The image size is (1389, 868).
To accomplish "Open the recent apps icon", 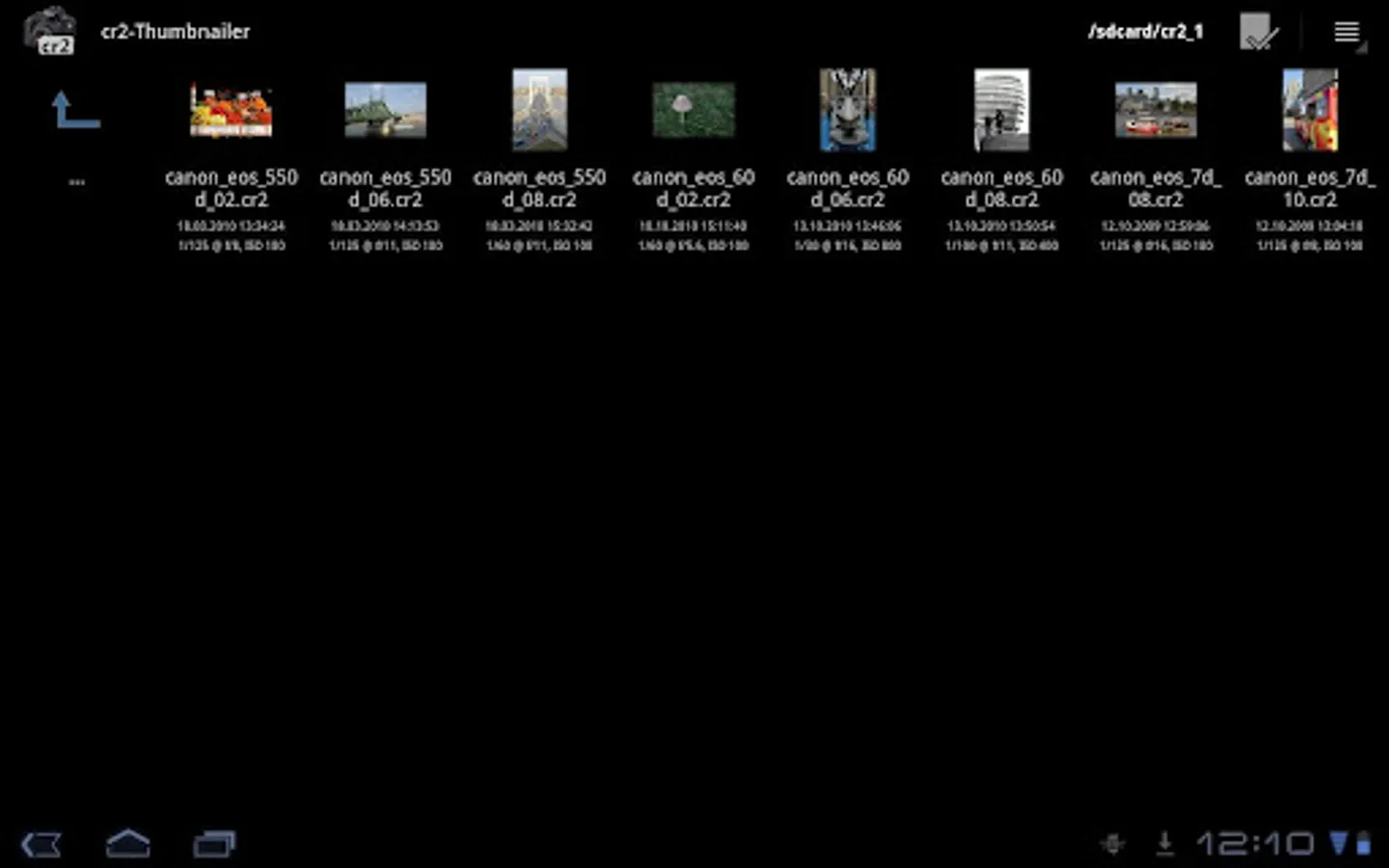I will pos(214,845).
